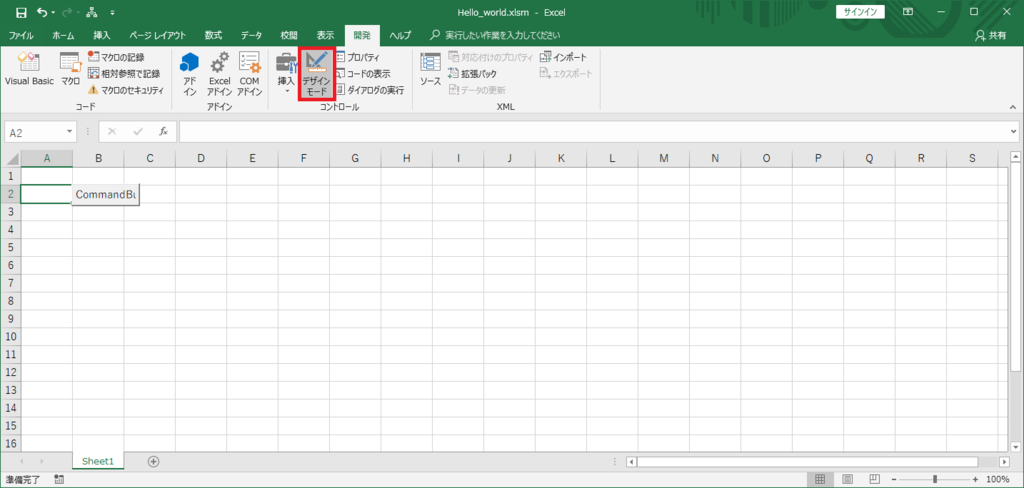Switch to Normal view

(x=820, y=480)
